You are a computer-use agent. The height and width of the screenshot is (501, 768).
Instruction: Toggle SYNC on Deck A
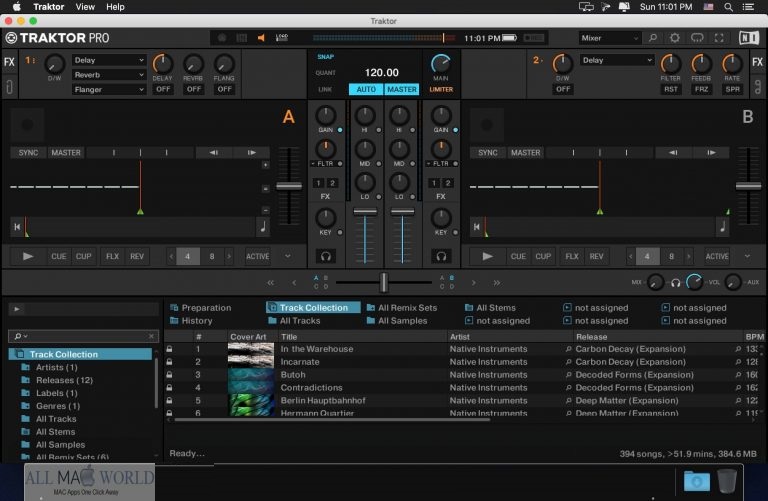pos(28,153)
